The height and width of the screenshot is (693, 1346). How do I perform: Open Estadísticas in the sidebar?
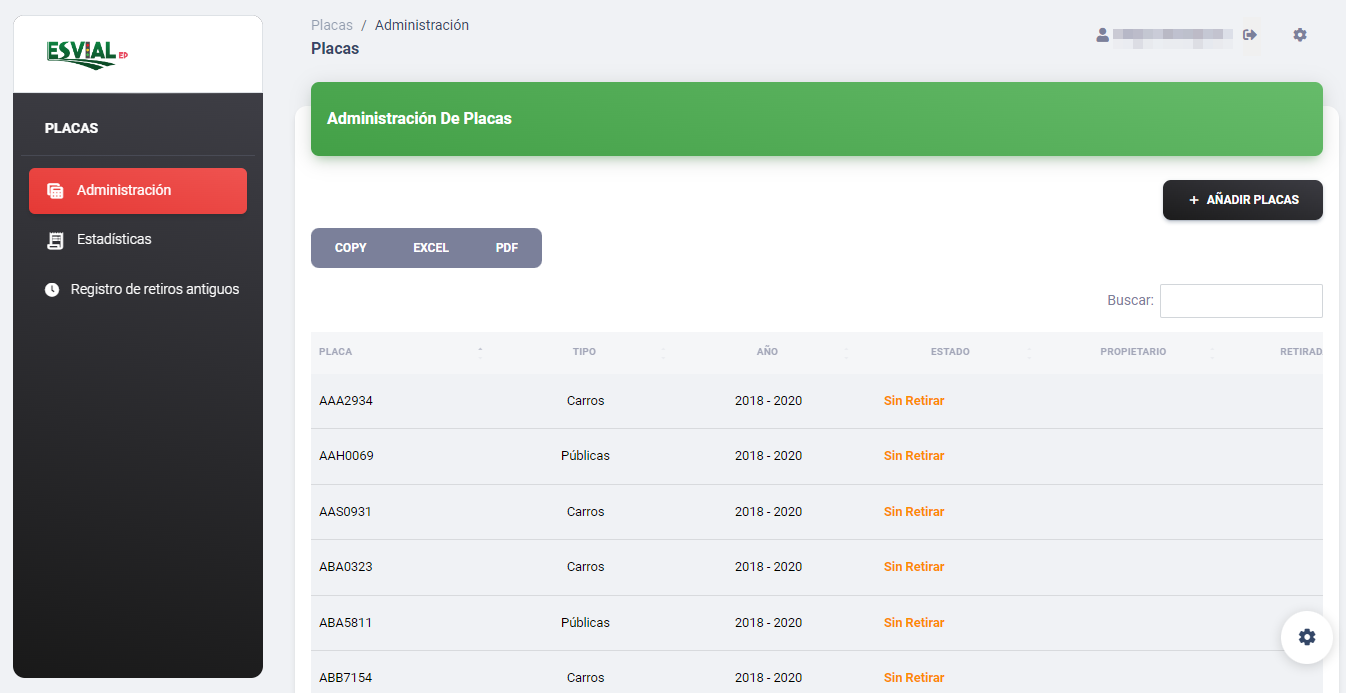[114, 240]
